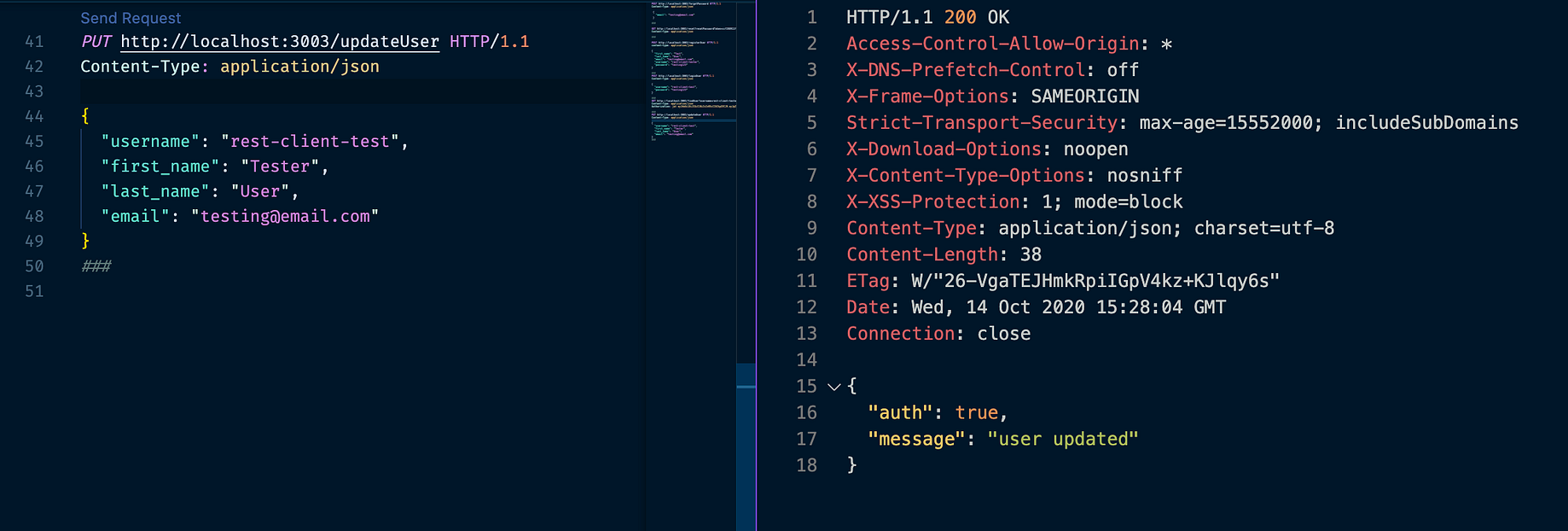The image size is (1568, 531).
Task: Click the X-XSS-Protection header
Action: (x=1014, y=202)
